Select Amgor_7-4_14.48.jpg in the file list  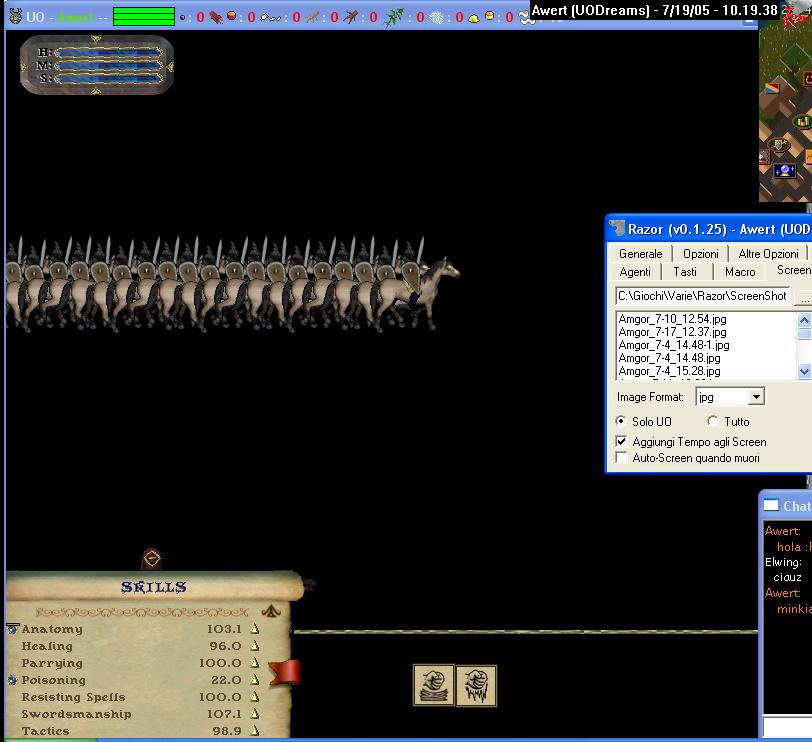coord(669,358)
